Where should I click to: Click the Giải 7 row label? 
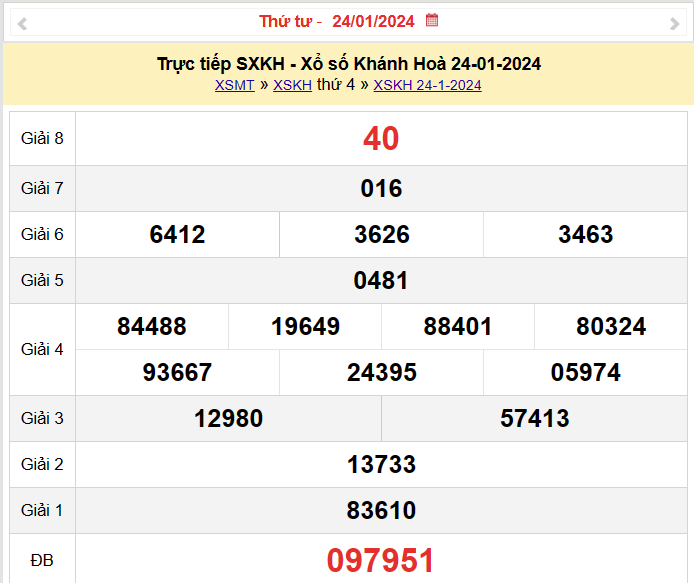click(x=42, y=188)
